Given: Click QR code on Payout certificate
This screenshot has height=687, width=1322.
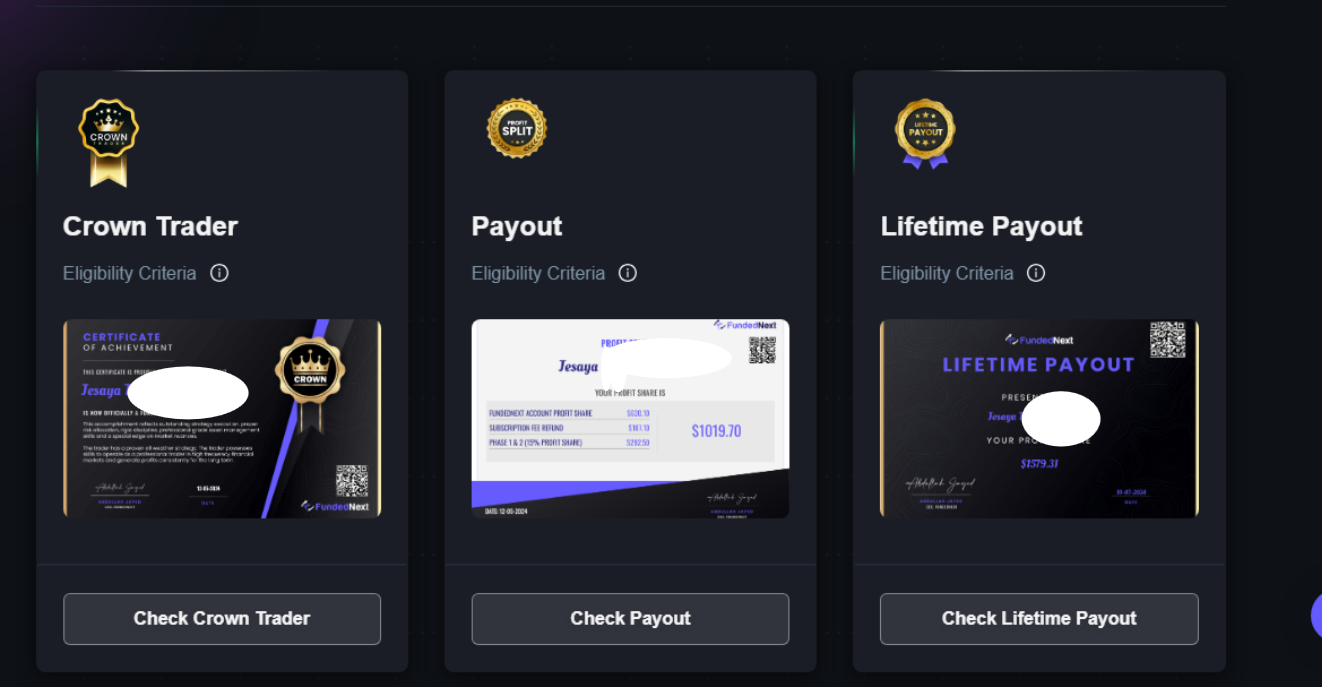Looking at the screenshot, I should point(762,350).
